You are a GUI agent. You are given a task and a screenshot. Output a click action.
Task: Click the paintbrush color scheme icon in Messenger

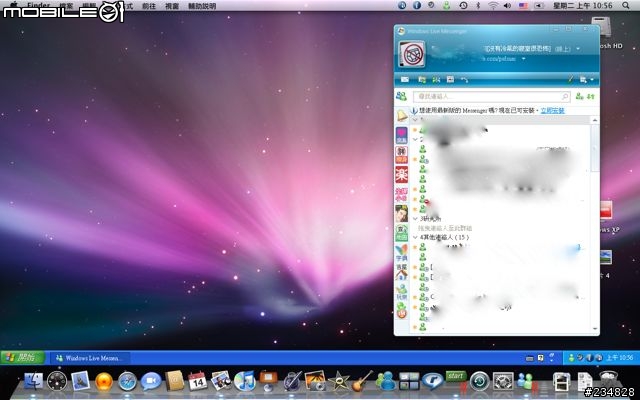point(570,80)
